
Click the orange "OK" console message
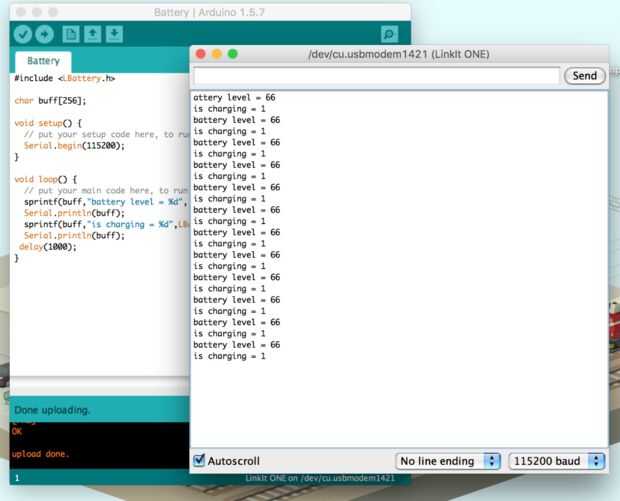(x=17, y=431)
